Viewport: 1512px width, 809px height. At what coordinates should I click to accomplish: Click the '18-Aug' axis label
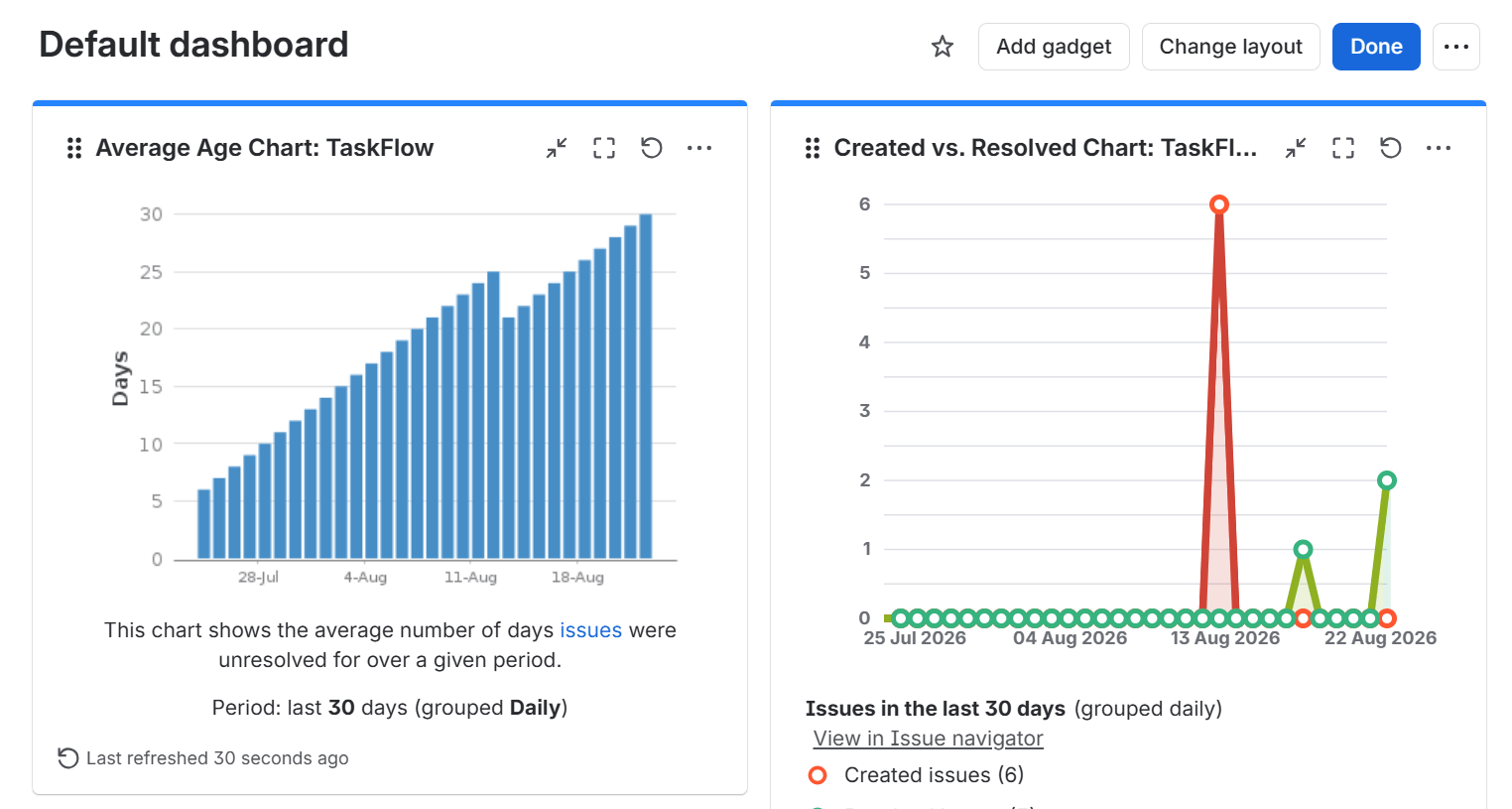pyautogui.click(x=577, y=578)
